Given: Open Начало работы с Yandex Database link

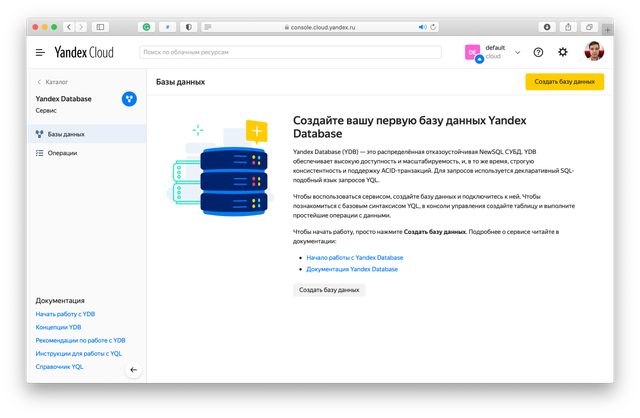Looking at the screenshot, I should [x=355, y=258].
